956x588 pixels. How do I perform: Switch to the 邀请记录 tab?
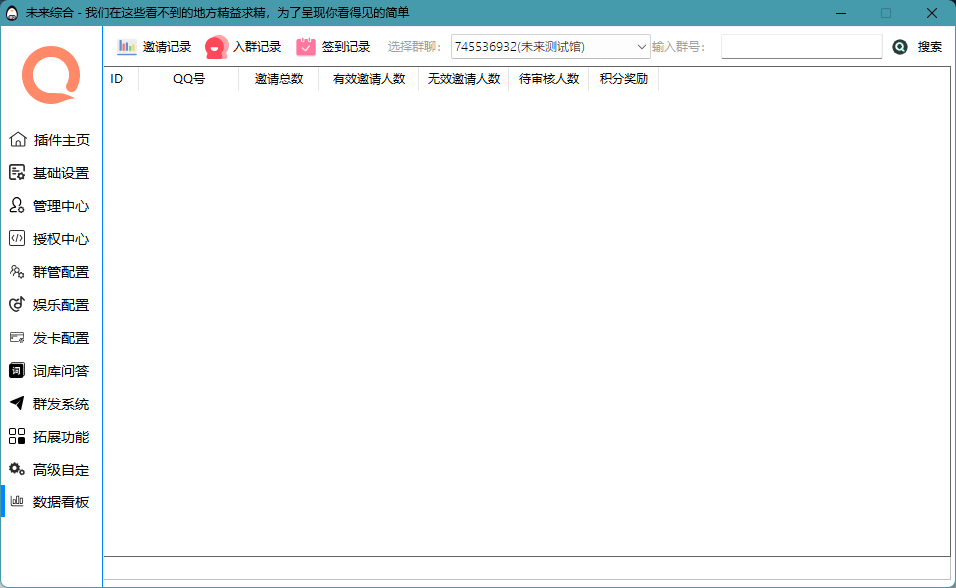[154, 47]
